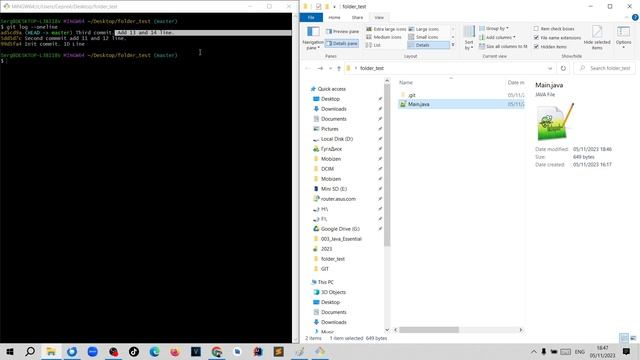This screenshot has width=640, height=360.
Task: Select Main.java in the file list
Action: (461, 104)
